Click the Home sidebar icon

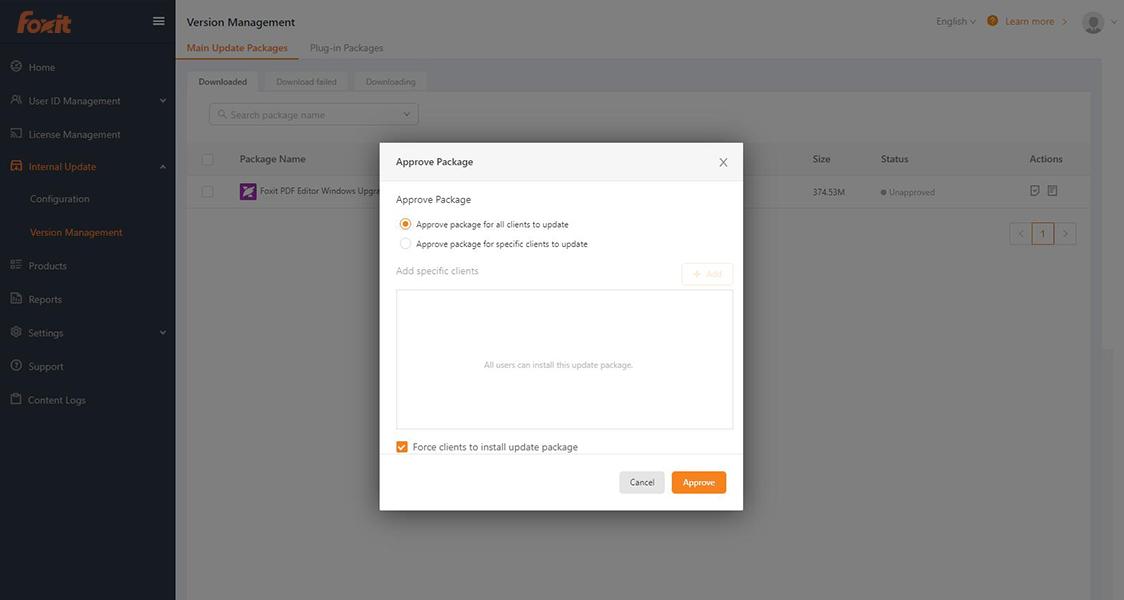pos(16,67)
